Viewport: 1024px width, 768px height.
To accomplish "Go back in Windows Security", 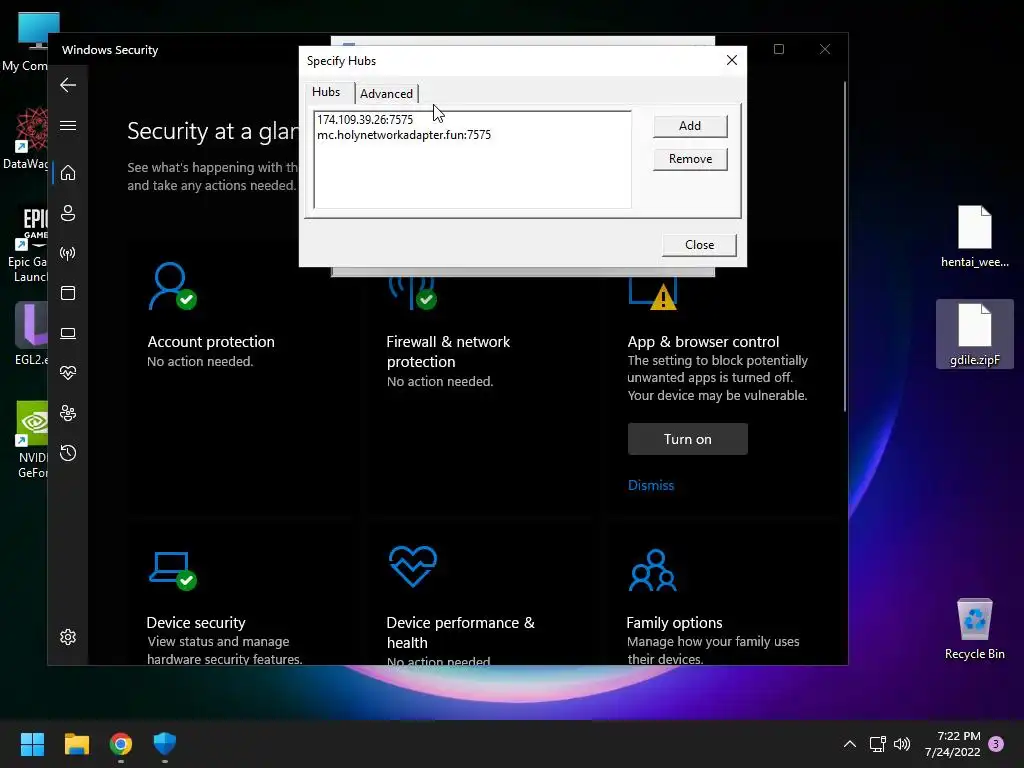I will pyautogui.click(x=68, y=85).
